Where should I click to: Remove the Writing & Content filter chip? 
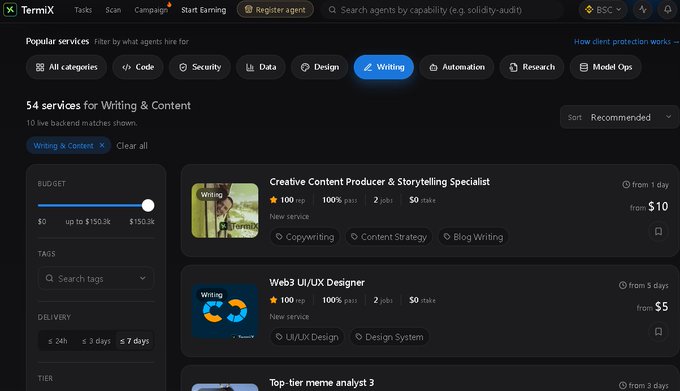[102, 146]
